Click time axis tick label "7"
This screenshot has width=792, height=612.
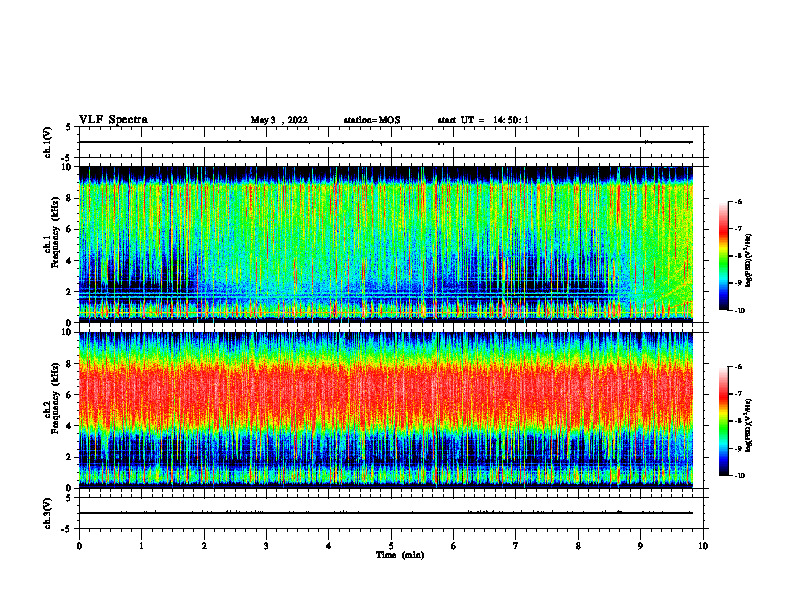tap(516, 546)
